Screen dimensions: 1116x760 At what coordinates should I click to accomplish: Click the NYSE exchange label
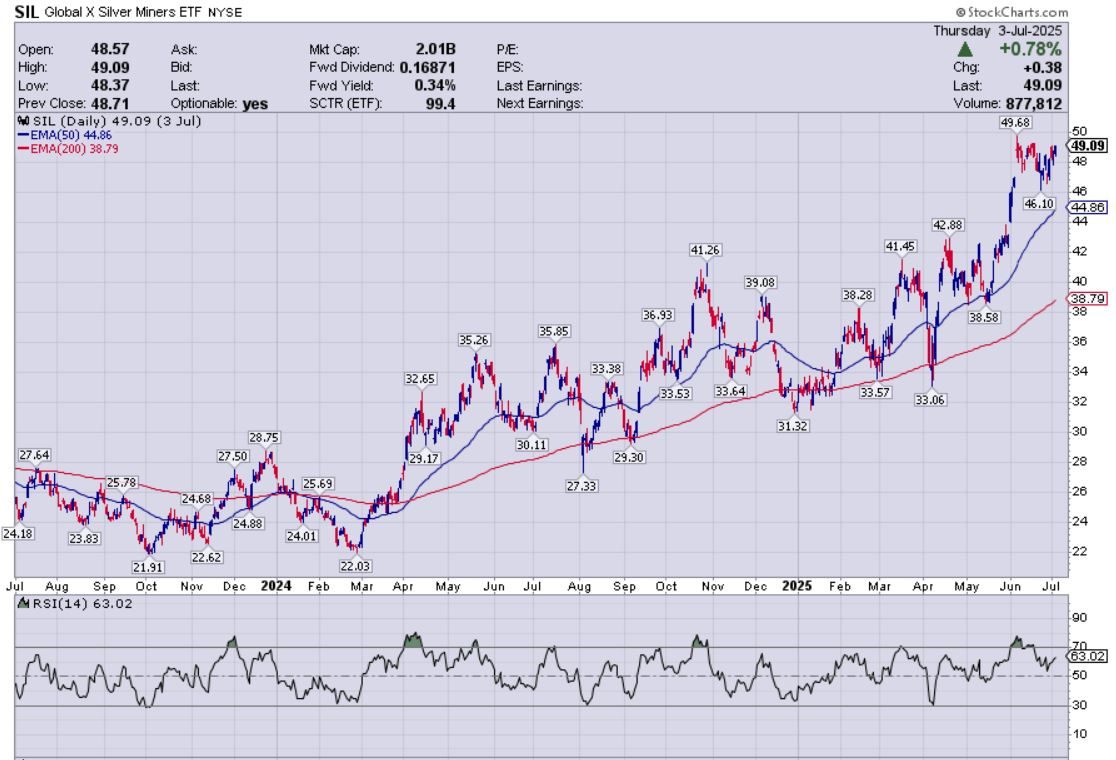225,13
